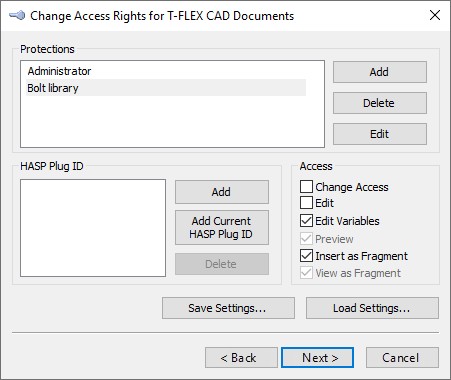The width and height of the screenshot is (451, 380).
Task: Click the key icon in title bar
Action: click(17, 16)
